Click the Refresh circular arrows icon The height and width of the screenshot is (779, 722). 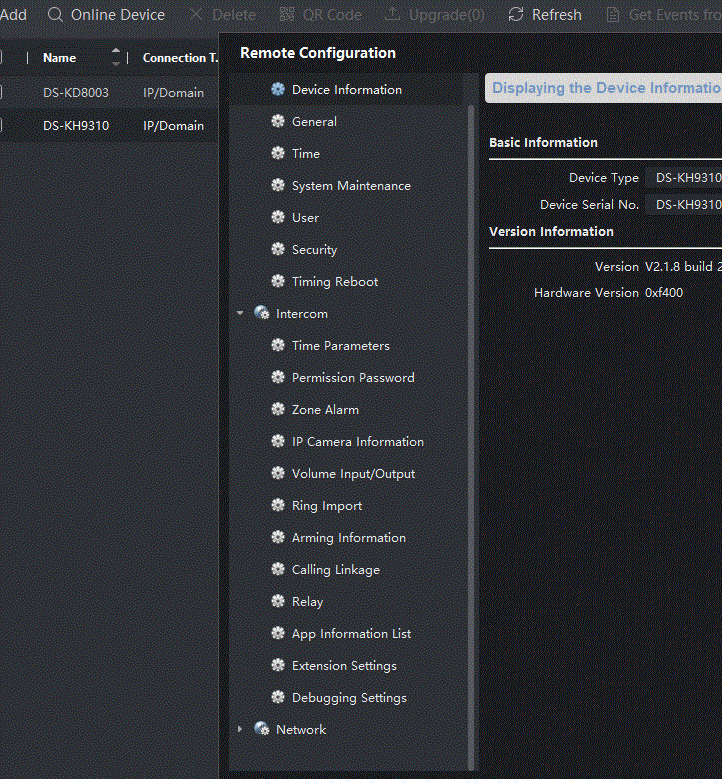(x=516, y=15)
